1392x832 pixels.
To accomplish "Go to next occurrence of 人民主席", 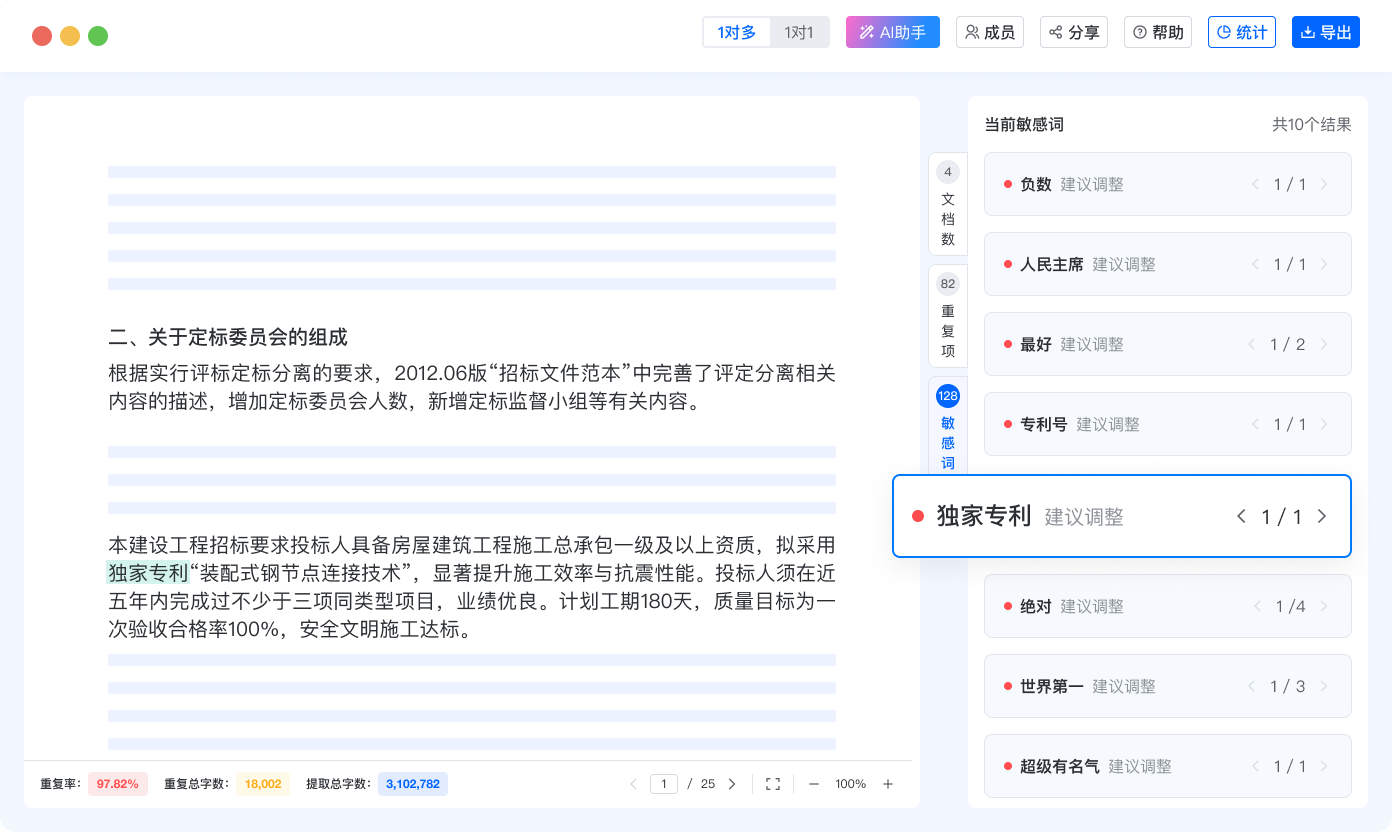I will coord(1324,264).
